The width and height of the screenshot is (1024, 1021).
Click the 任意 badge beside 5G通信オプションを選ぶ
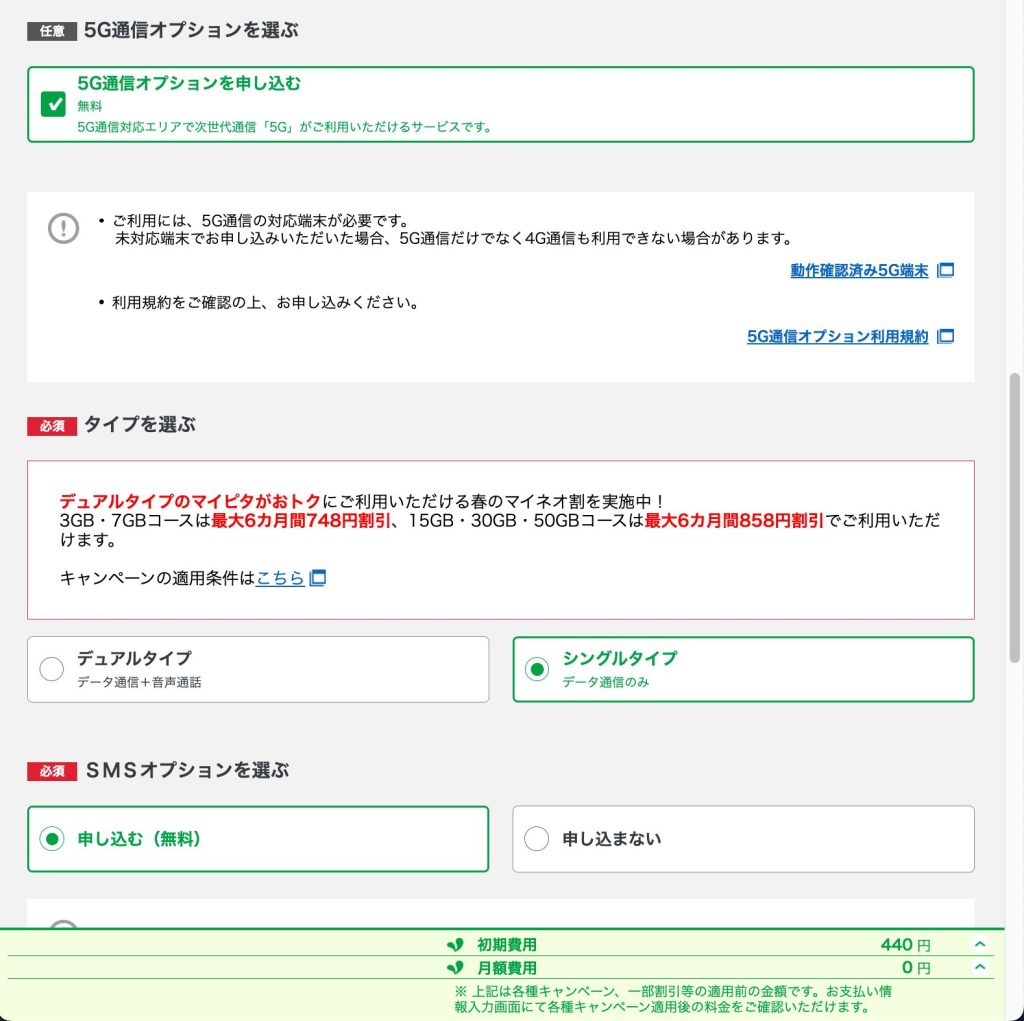tap(51, 31)
